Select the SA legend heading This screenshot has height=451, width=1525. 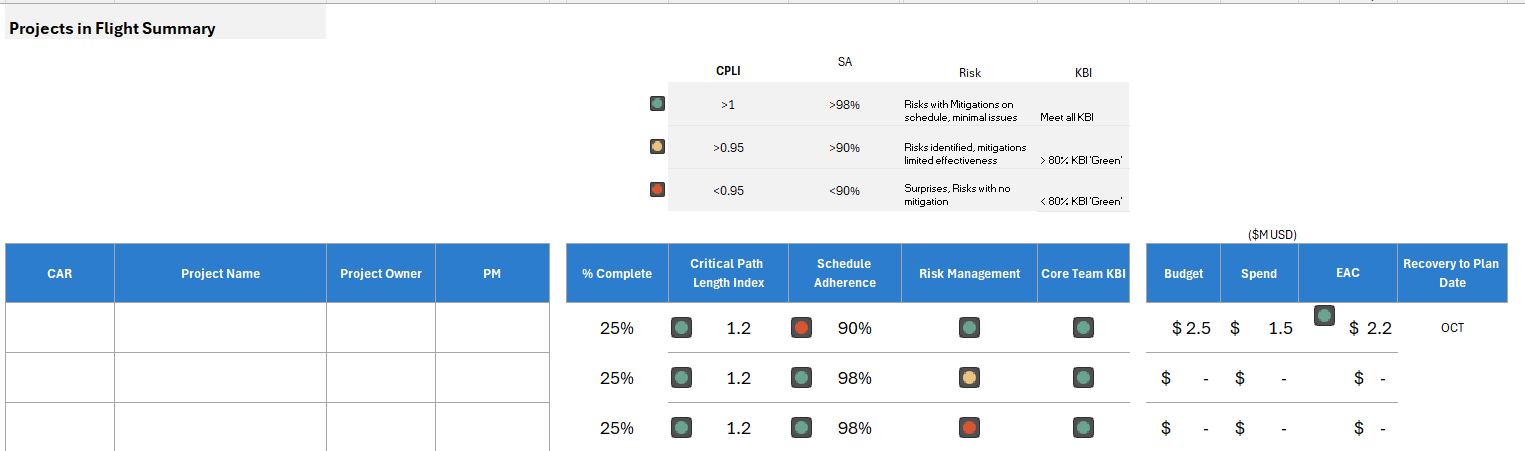tap(845, 62)
